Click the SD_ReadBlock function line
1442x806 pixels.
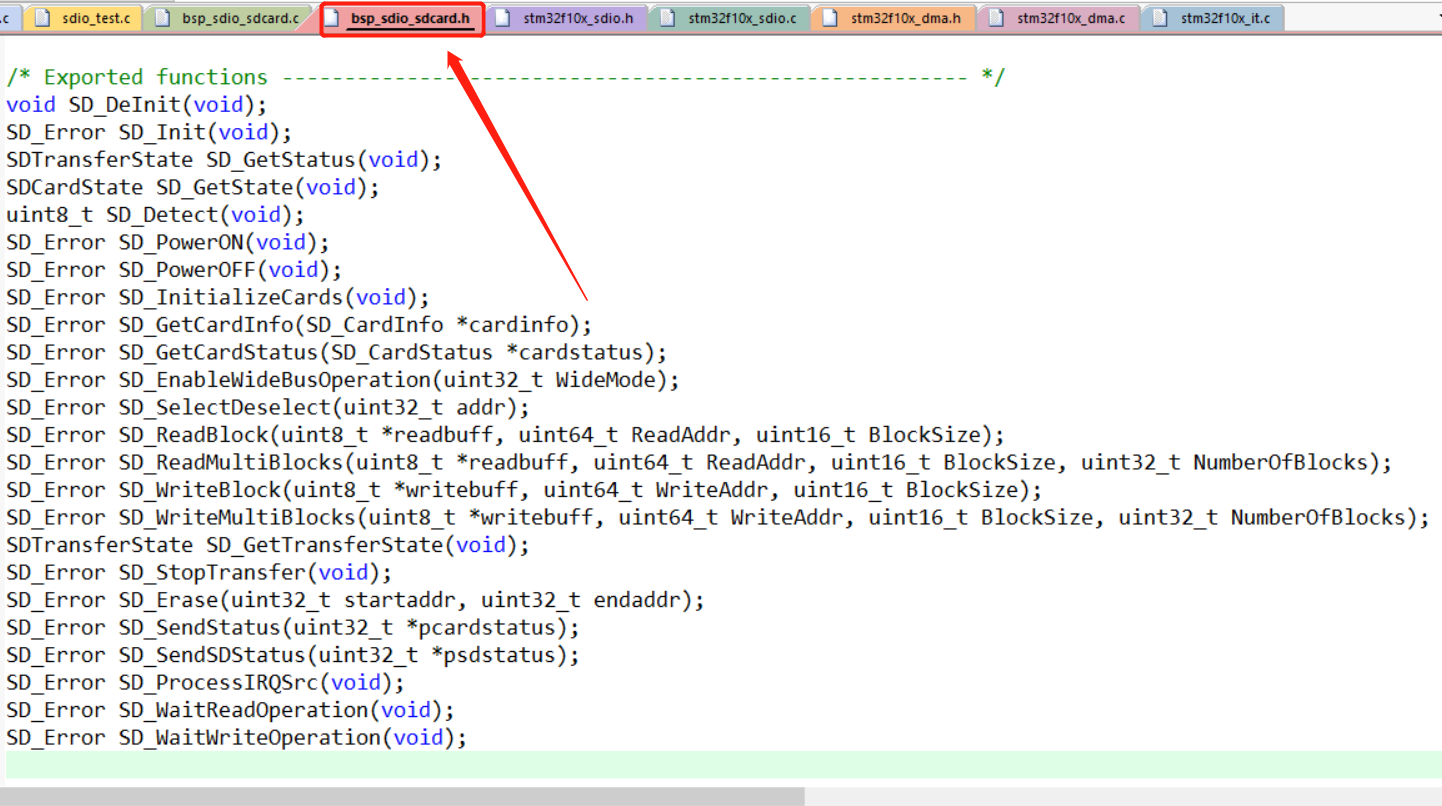[505, 435]
